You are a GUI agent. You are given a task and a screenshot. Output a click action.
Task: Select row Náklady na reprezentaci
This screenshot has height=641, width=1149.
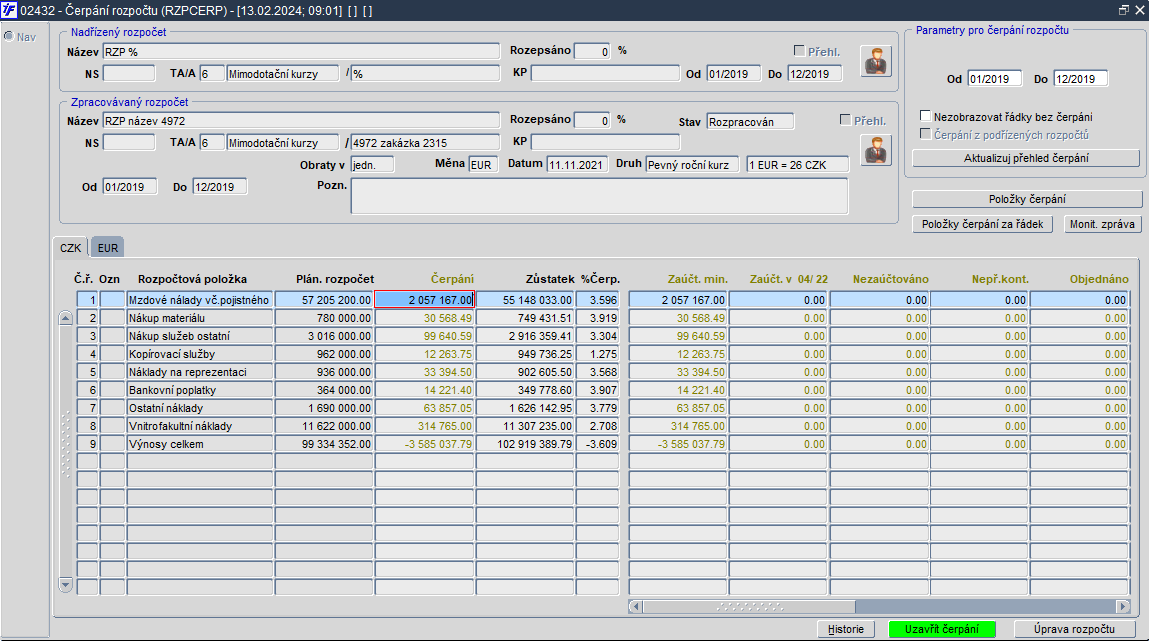(x=199, y=372)
